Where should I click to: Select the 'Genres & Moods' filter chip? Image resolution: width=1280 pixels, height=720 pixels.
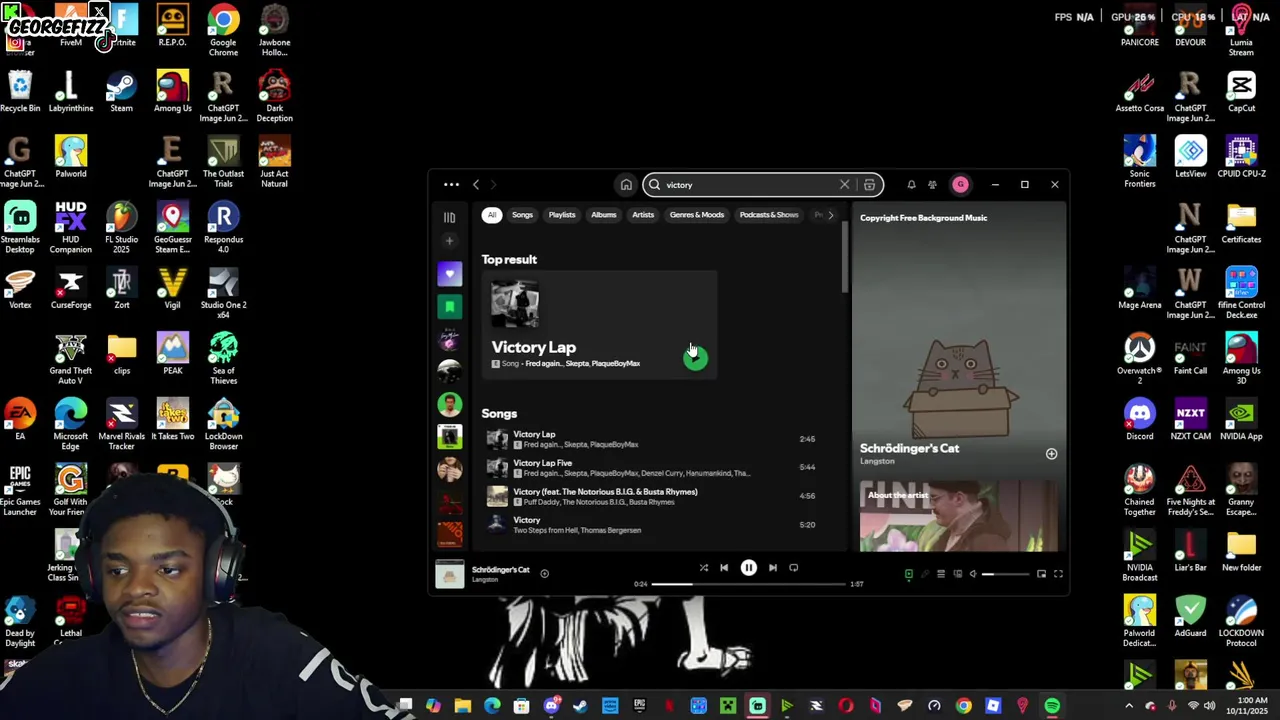click(697, 215)
